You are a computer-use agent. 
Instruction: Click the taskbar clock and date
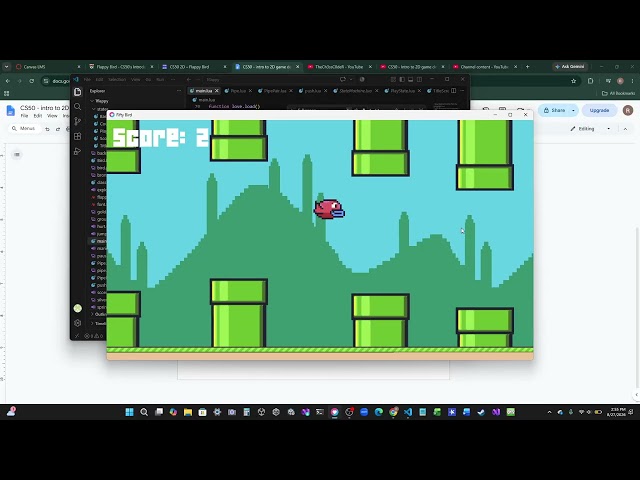point(616,412)
